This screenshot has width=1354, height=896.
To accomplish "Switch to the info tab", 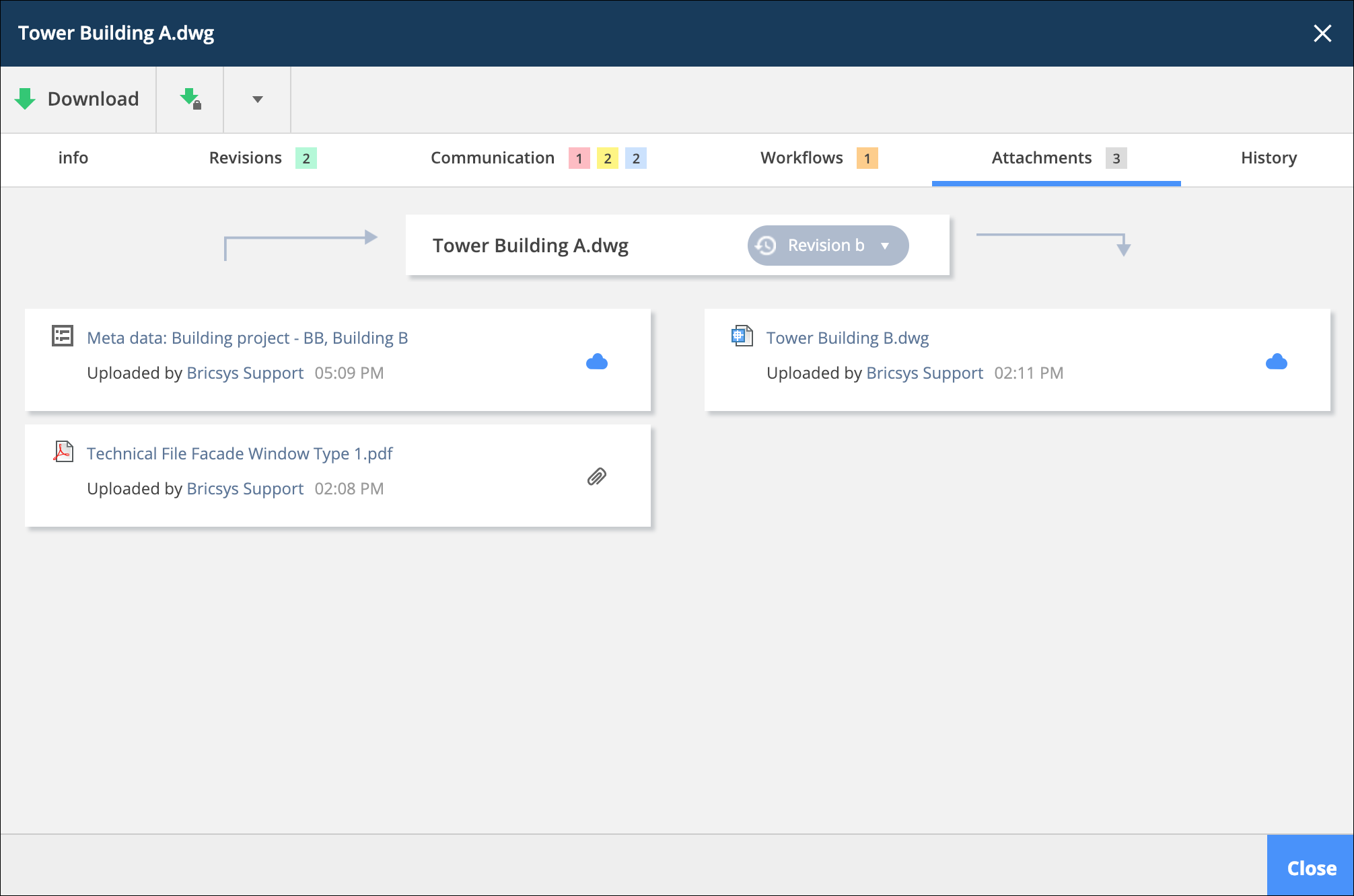I will coord(73,158).
